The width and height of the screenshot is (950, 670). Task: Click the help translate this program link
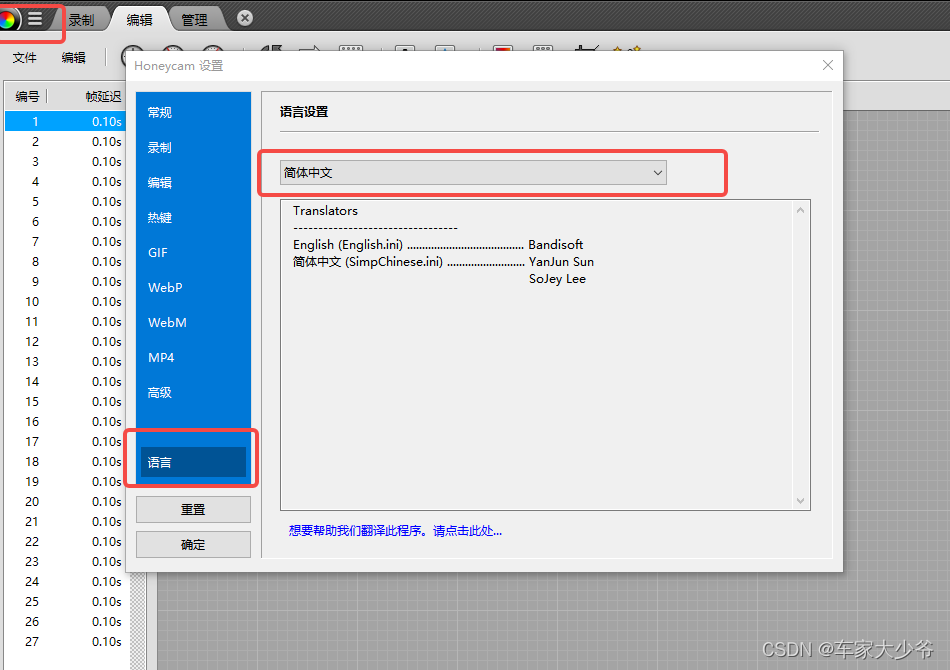[x=395, y=531]
